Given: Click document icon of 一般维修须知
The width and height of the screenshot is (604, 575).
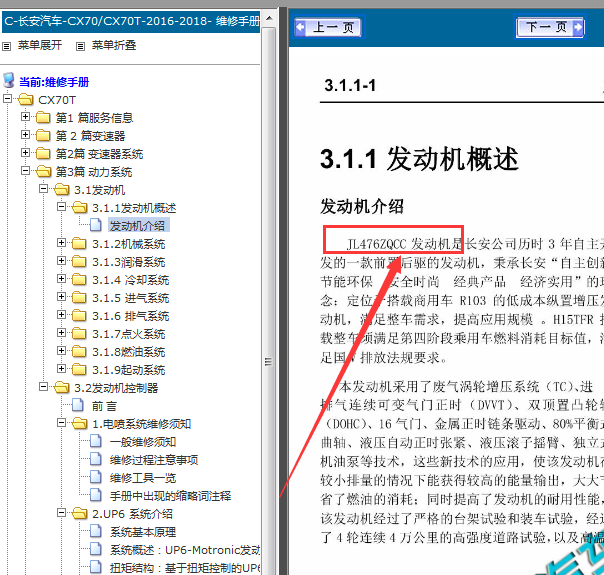Looking at the screenshot, I should tap(96, 441).
